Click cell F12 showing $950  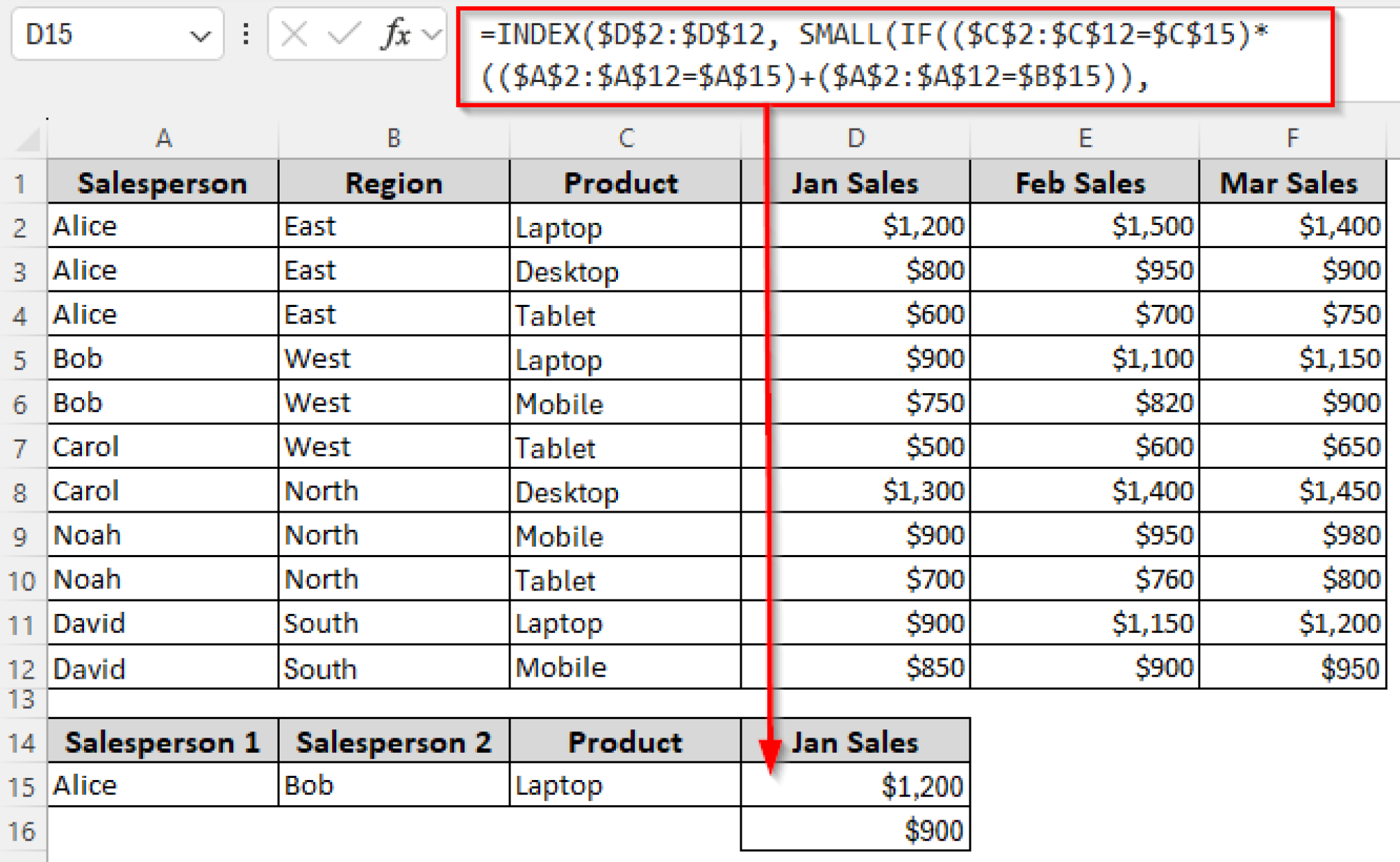point(1292,667)
